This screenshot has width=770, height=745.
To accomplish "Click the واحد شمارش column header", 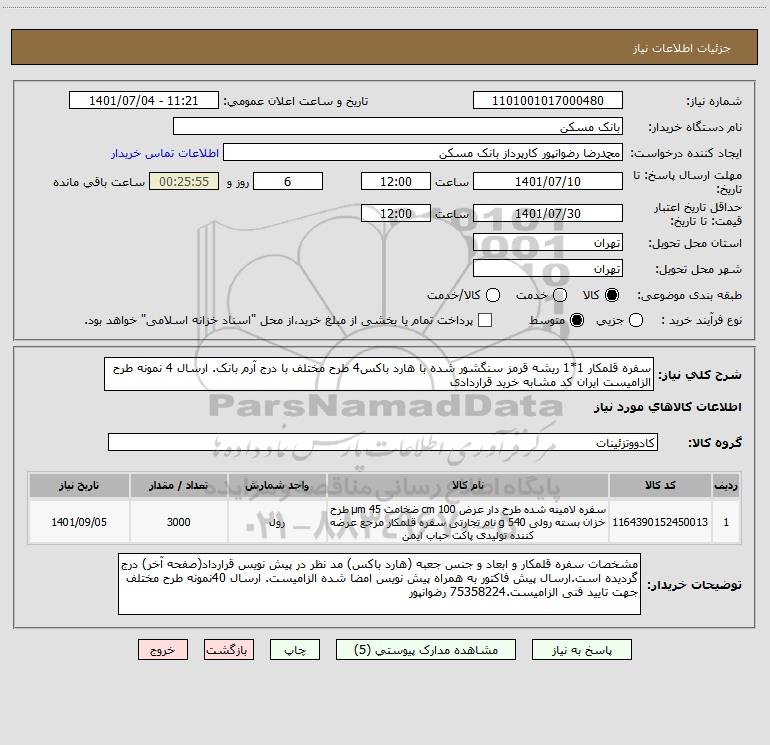I will 277,485.
